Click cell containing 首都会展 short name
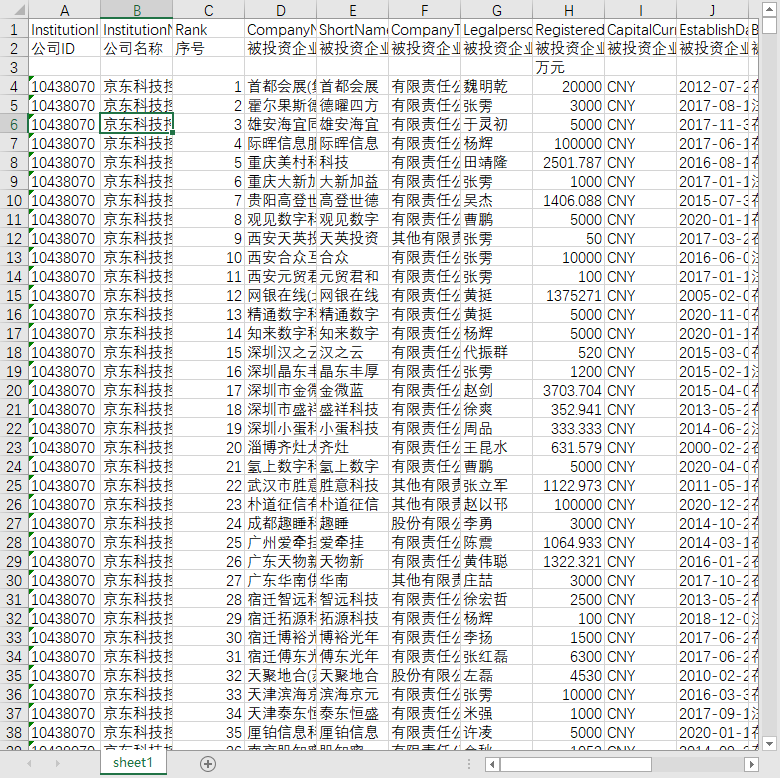 coord(352,87)
